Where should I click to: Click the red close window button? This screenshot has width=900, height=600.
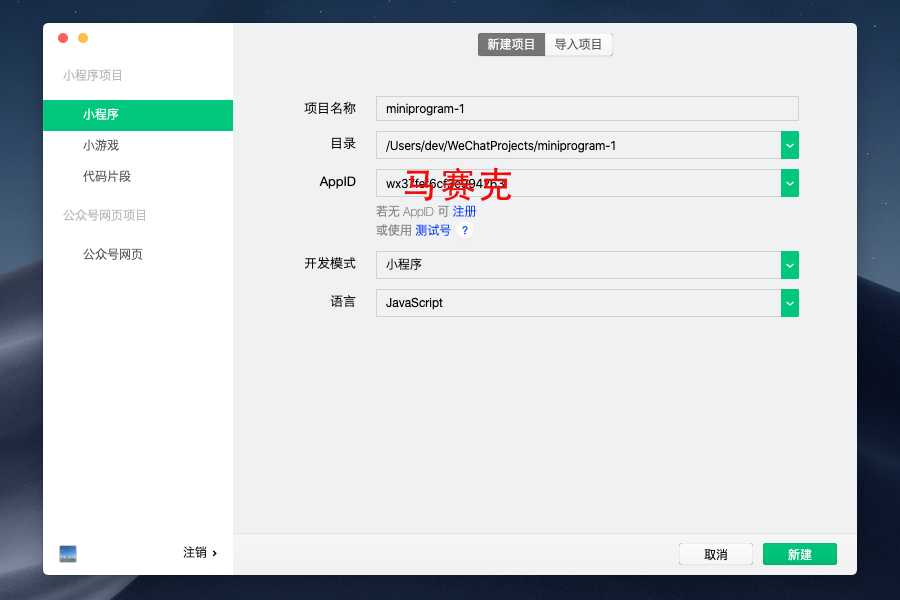click(x=63, y=38)
